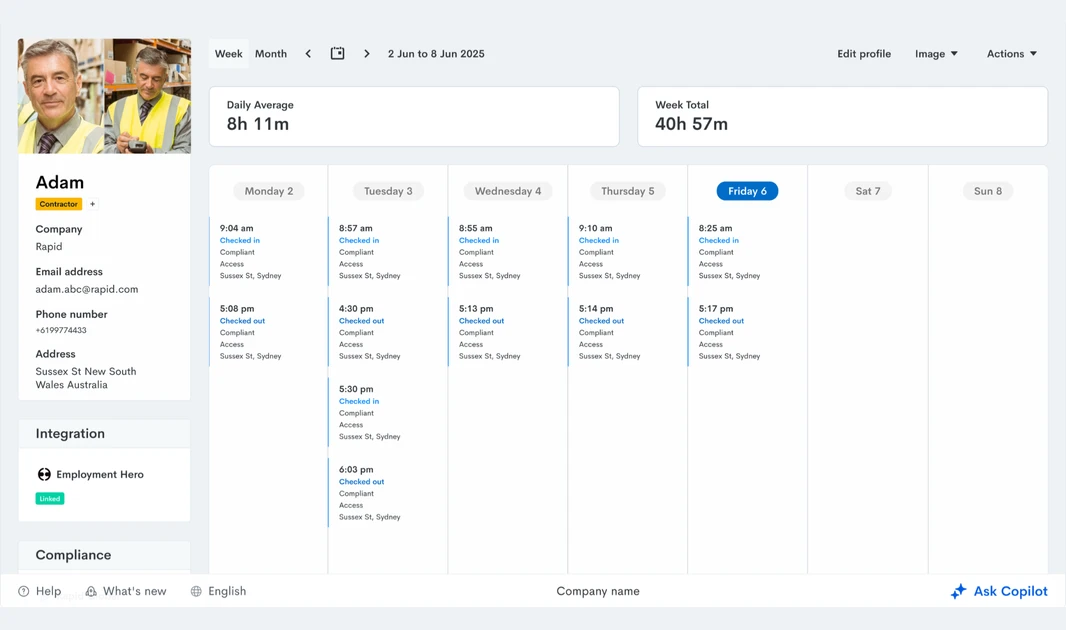
Task: Open Tuesday 5:30 pm Checked in entry
Action: 388,413
